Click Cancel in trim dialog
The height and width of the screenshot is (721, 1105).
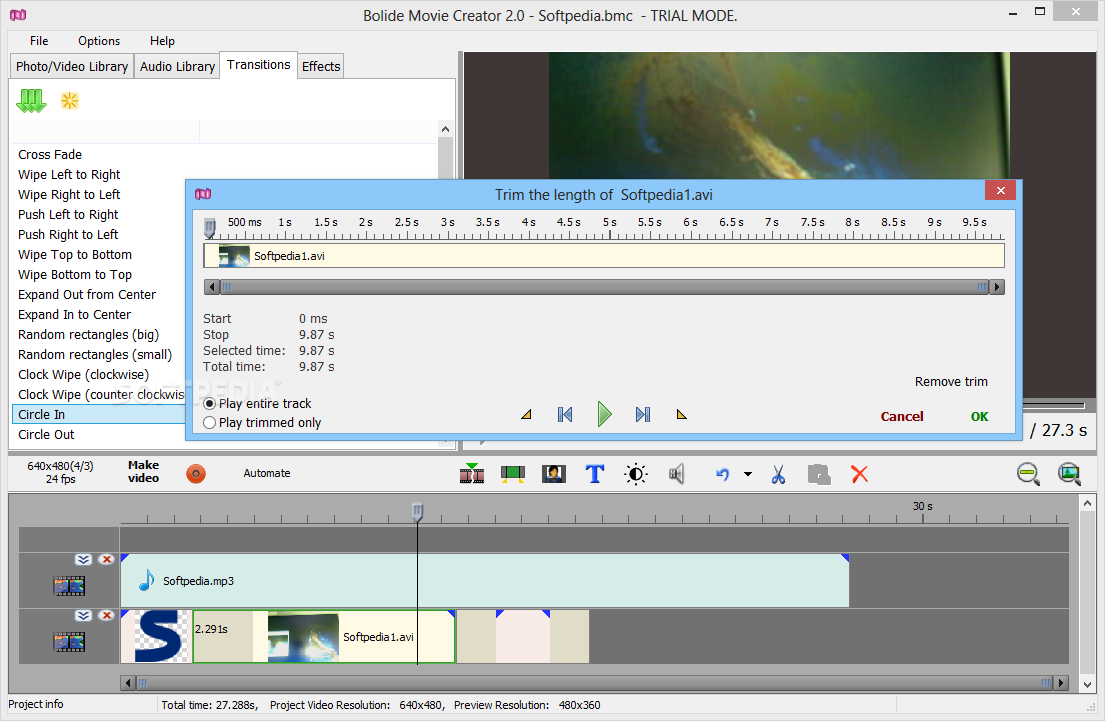(901, 417)
